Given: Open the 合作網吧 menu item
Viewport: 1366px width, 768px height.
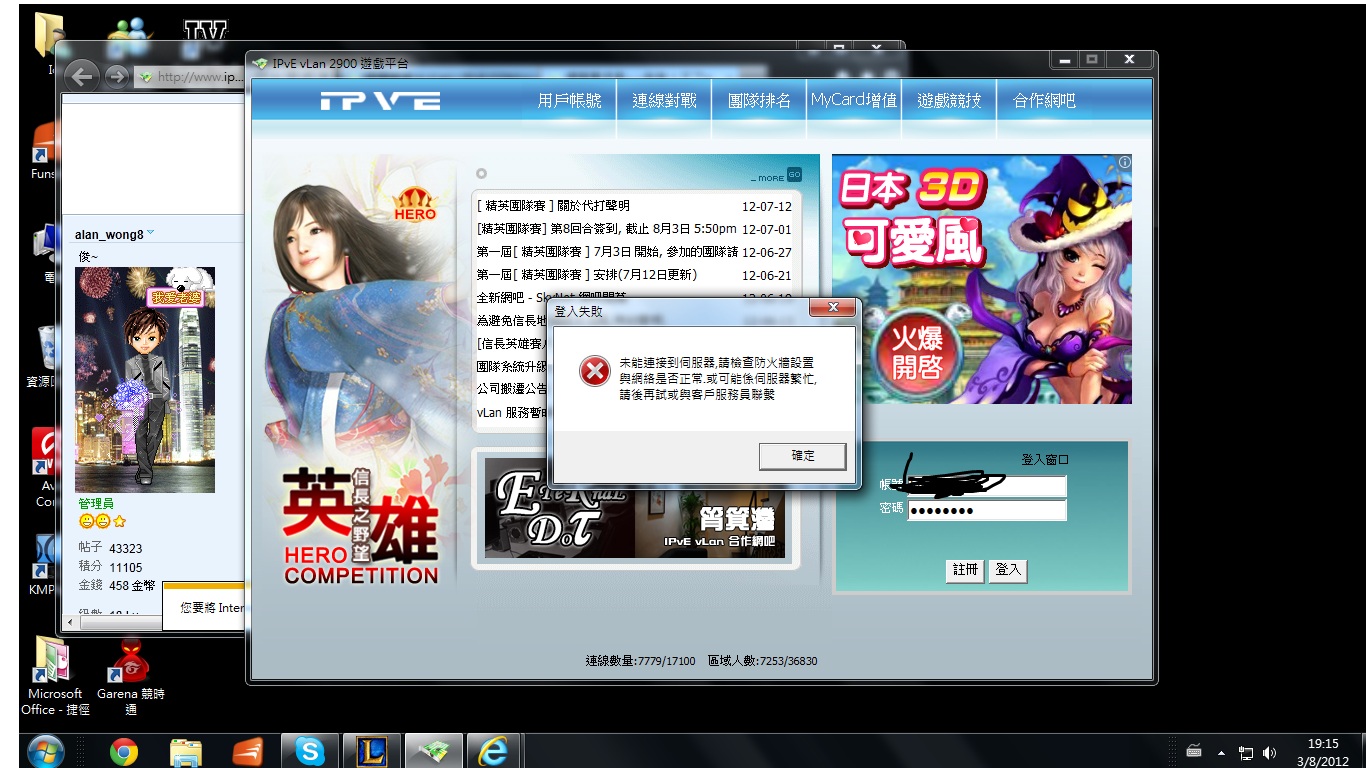Looking at the screenshot, I should coord(1044,101).
